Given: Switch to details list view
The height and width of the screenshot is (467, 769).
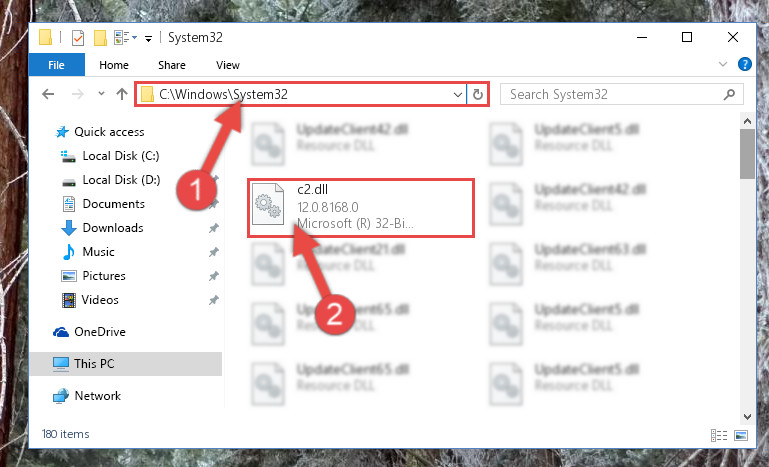Looking at the screenshot, I should (x=718, y=435).
